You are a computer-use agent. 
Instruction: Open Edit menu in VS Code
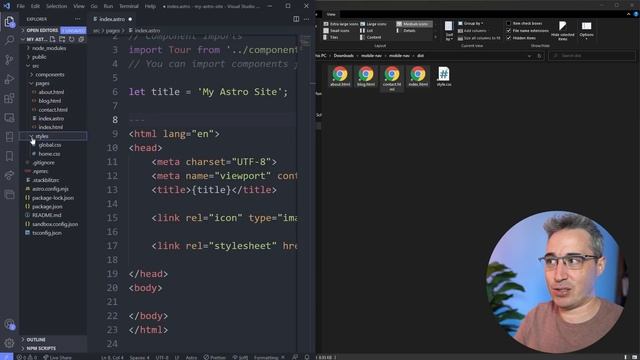35,6
